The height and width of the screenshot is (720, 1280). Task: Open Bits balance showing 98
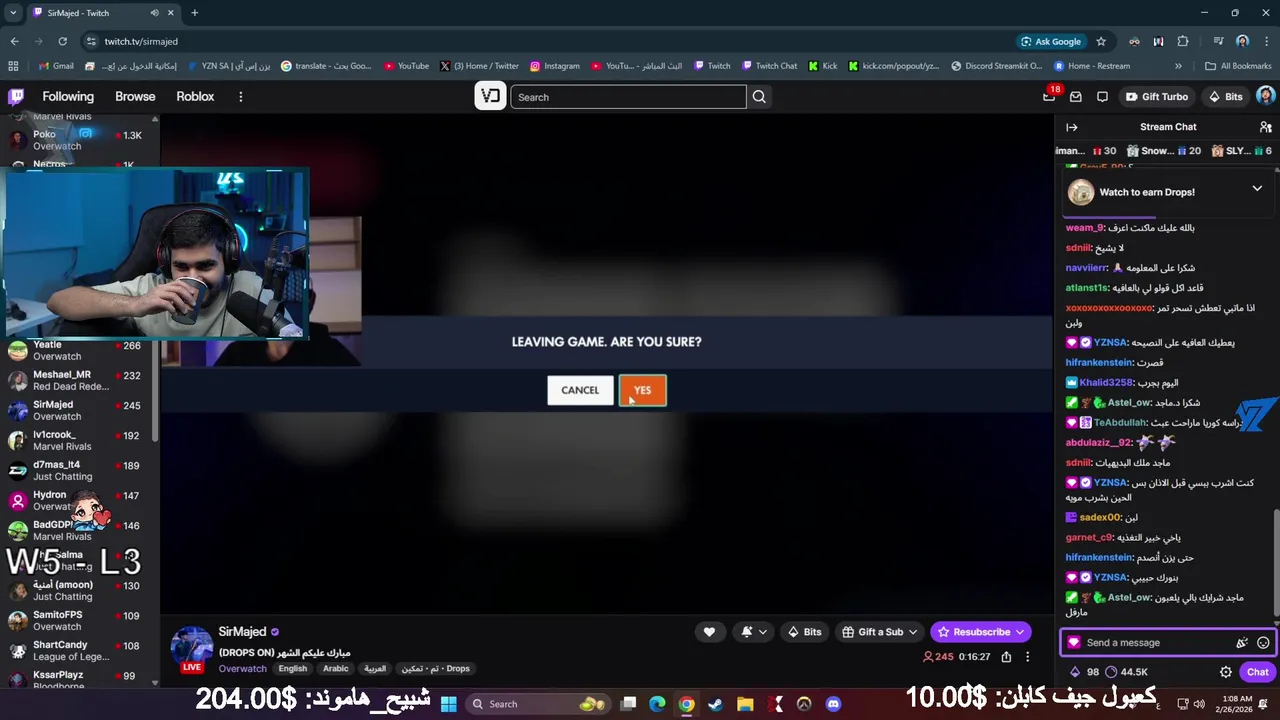pyautogui.click(x=1084, y=672)
